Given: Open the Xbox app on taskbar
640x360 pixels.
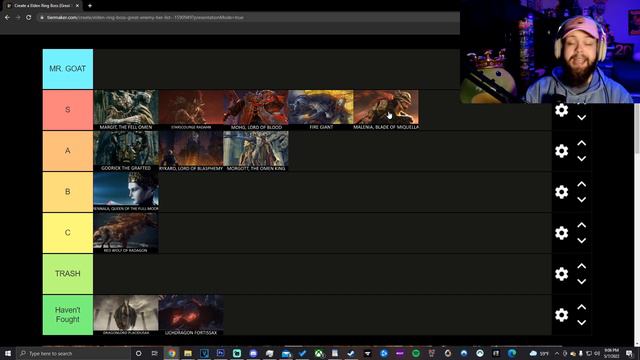Looking at the screenshot, I should (319, 353).
